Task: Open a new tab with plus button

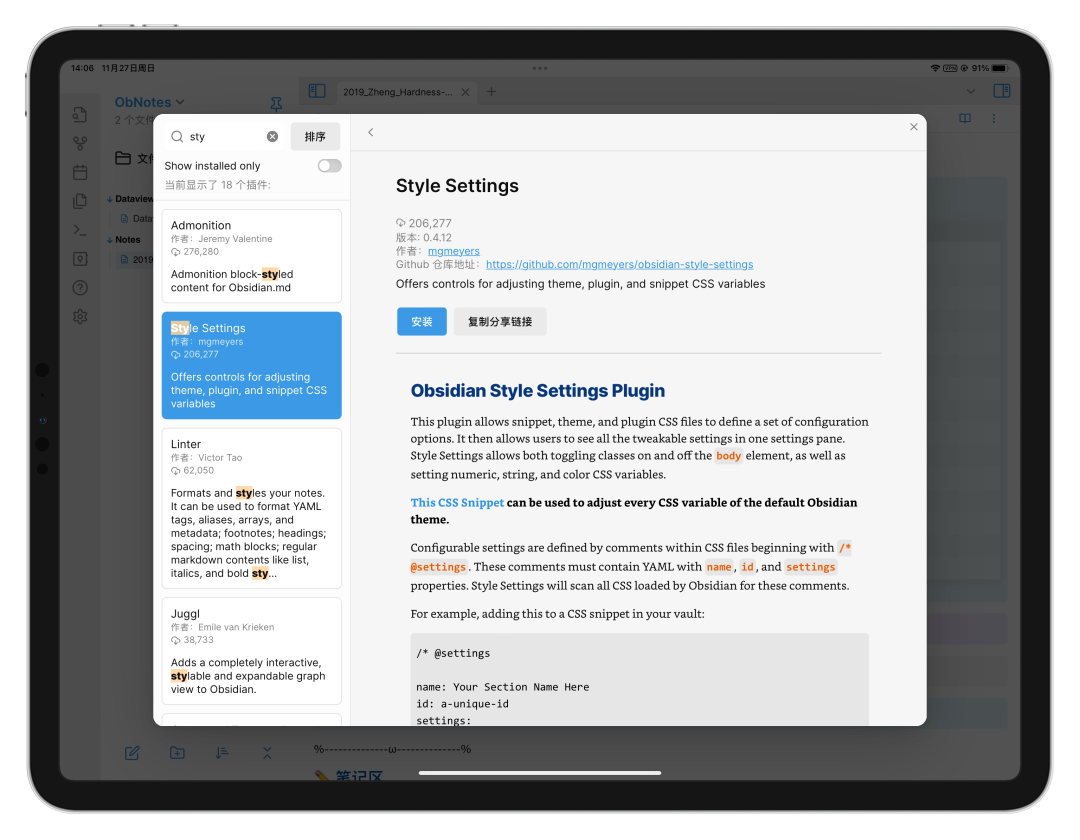Action: coord(491,92)
